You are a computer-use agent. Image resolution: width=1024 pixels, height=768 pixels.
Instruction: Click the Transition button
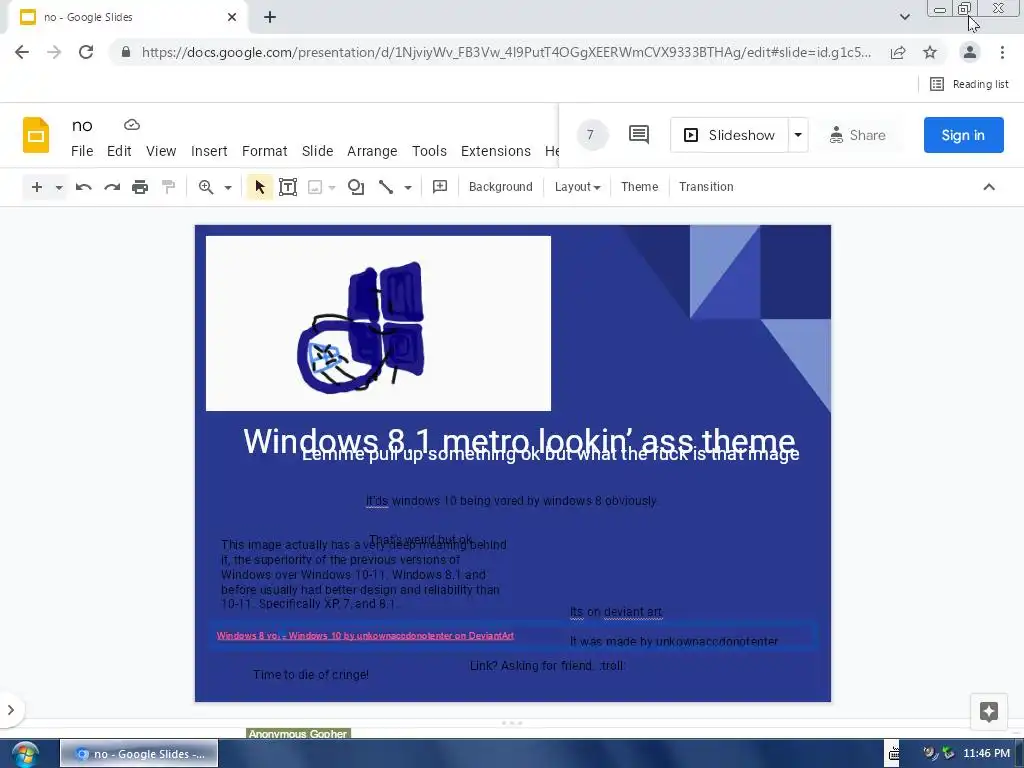pos(706,187)
